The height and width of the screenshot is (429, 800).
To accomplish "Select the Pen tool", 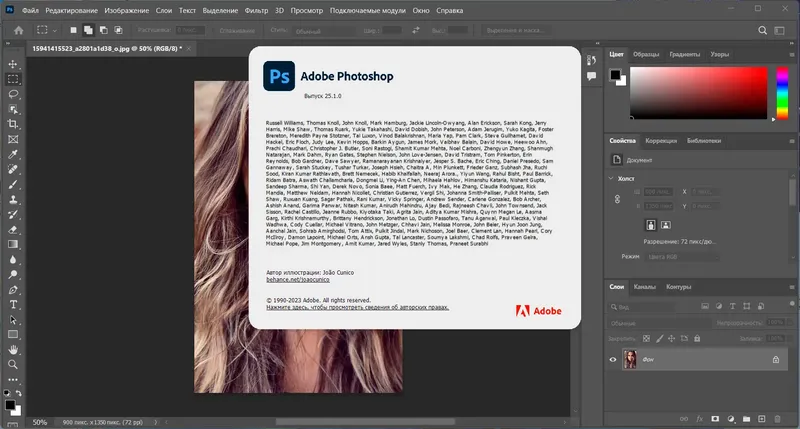I will click(13, 290).
